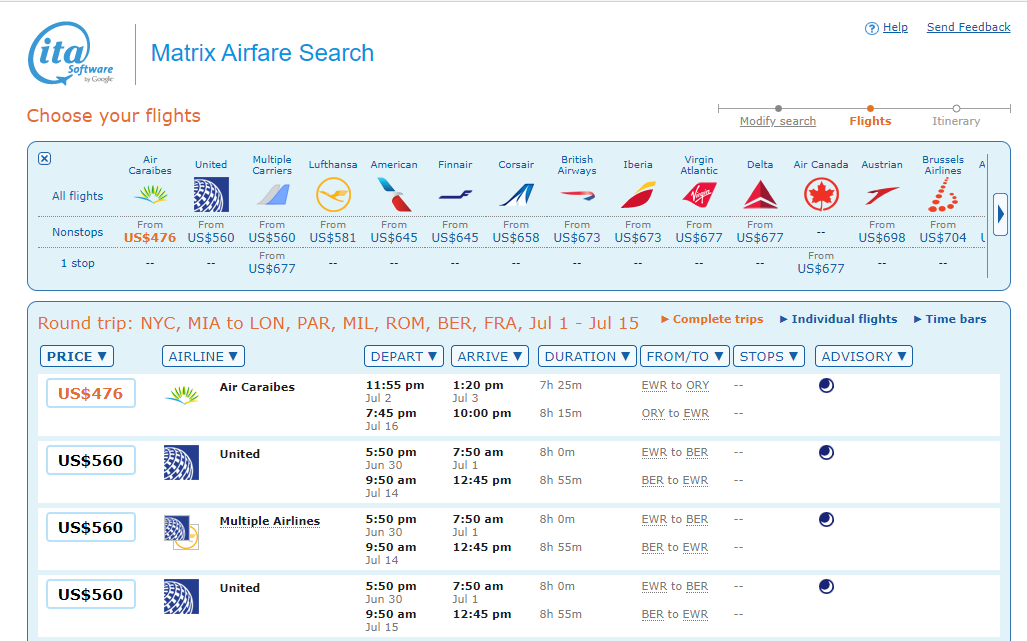1027x641 pixels.
Task: Click Corsair US$658 nonstop price
Action: pos(515,238)
